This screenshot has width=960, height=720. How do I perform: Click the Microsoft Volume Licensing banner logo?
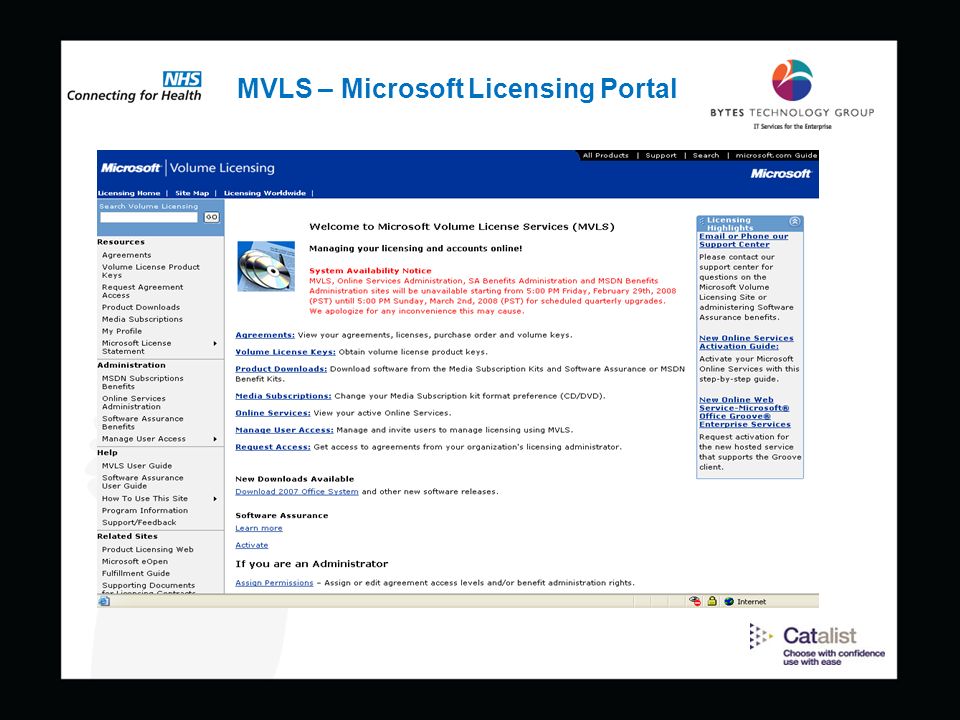(x=188, y=168)
